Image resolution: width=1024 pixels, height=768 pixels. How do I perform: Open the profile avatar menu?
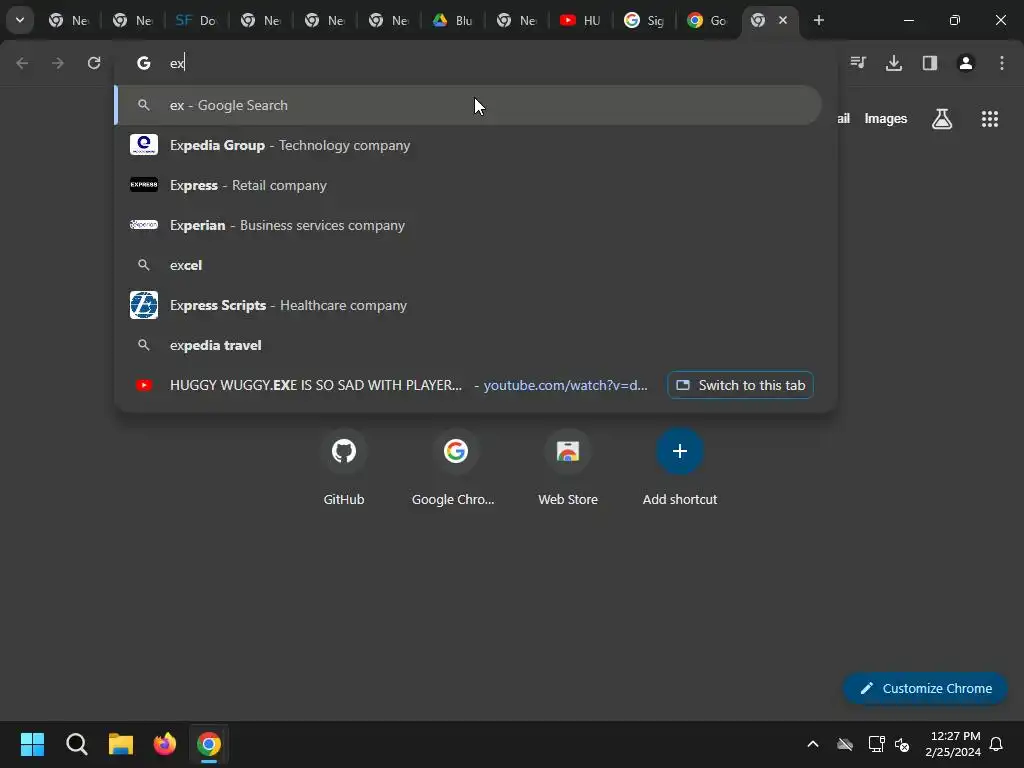(x=966, y=63)
